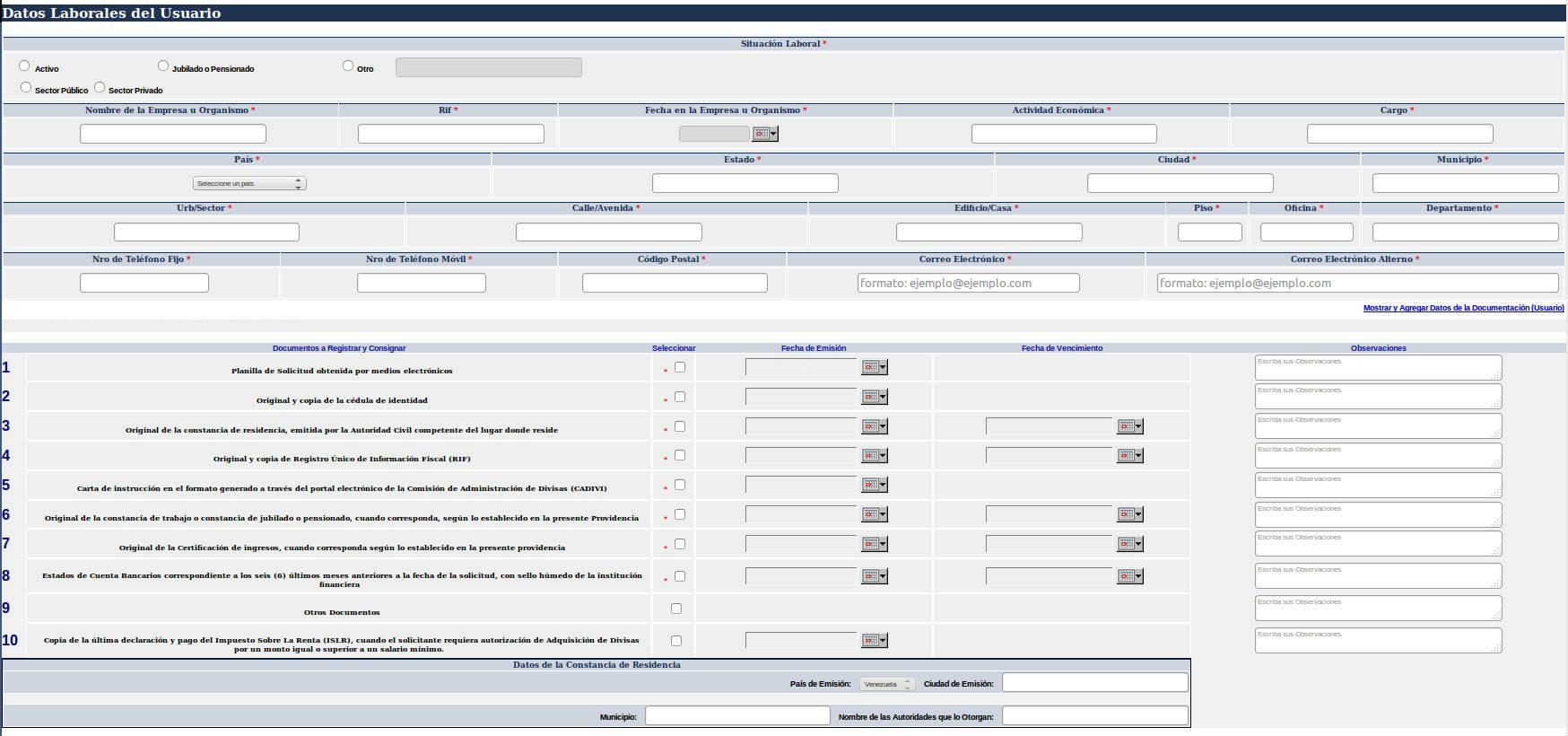Click the Municipio field in address section
This screenshot has width=1568, height=736.
point(1466,183)
